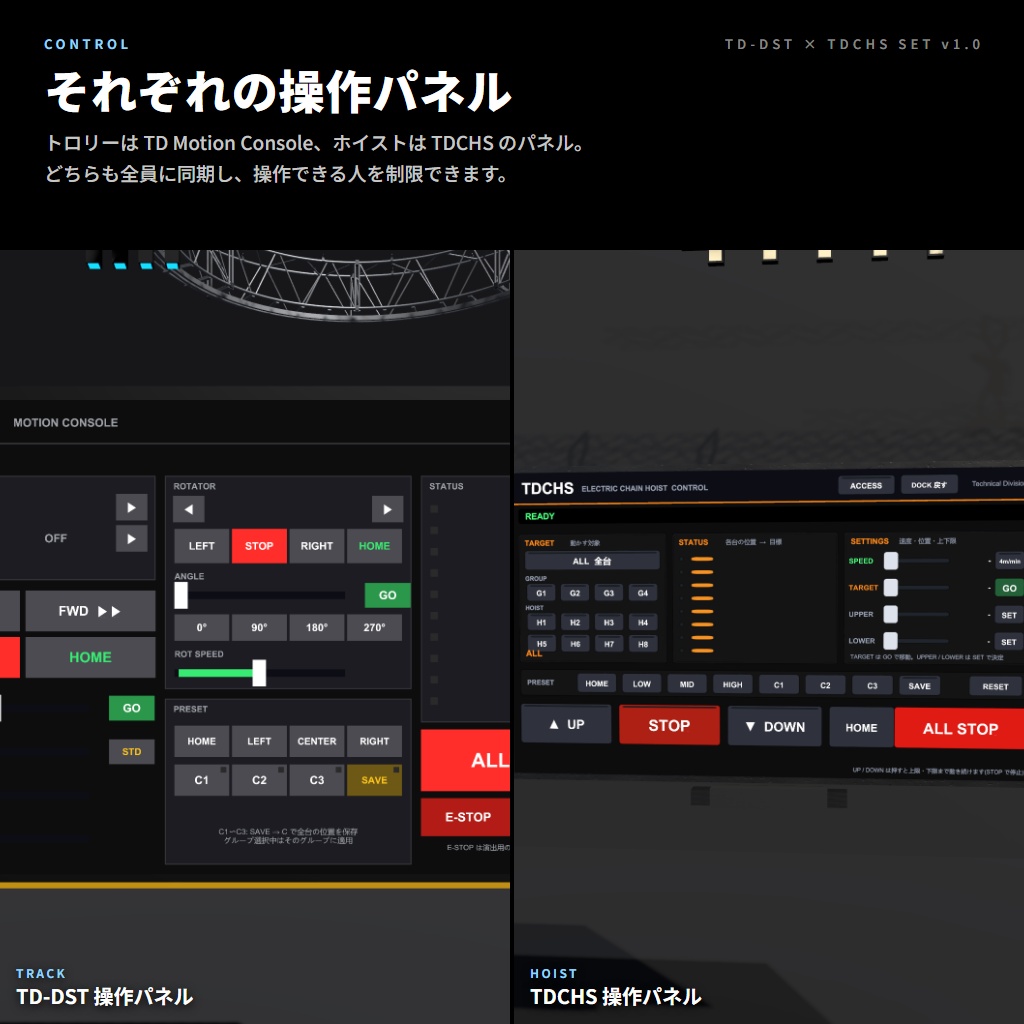Select hoist group G3
1024x1024 pixels.
[x=609, y=593]
